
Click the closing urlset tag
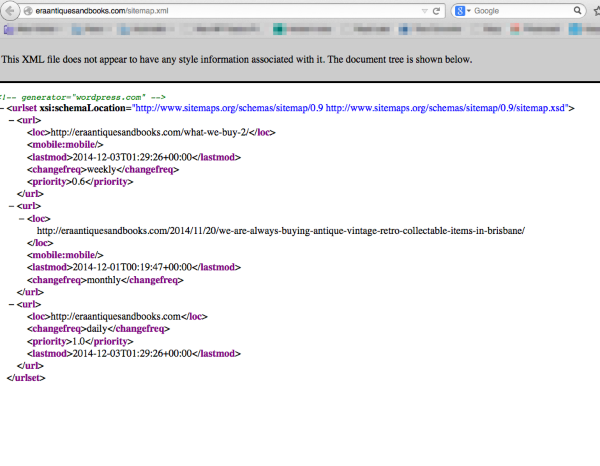point(25,378)
